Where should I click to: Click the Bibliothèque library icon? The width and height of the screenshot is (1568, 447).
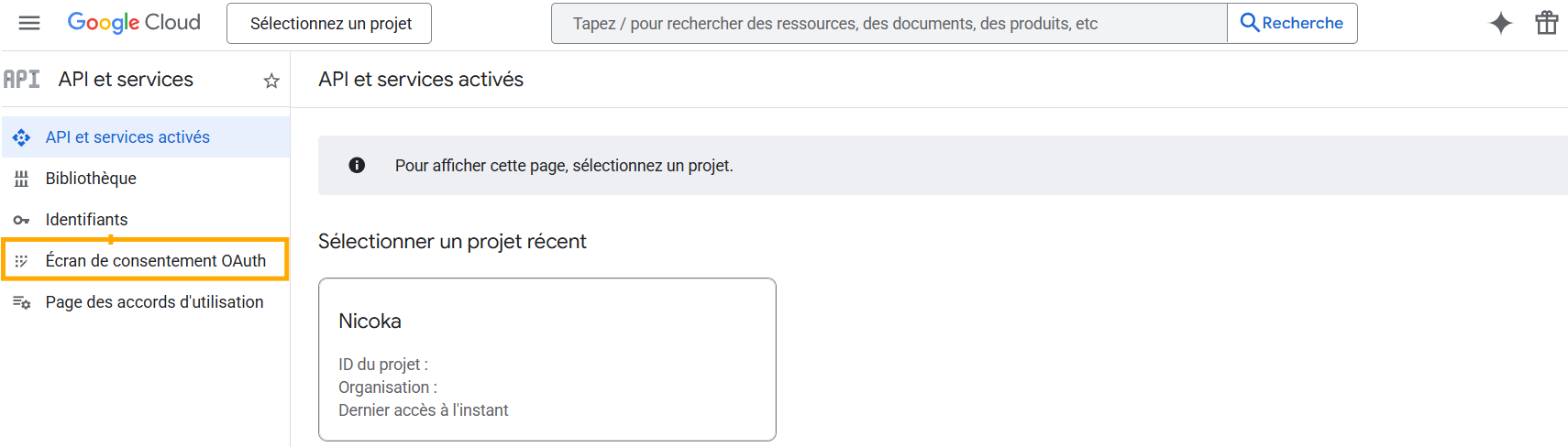(x=21, y=179)
